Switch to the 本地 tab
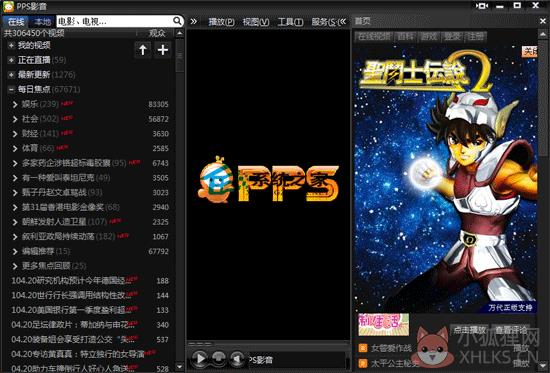The width and height of the screenshot is (550, 373). click(42, 22)
